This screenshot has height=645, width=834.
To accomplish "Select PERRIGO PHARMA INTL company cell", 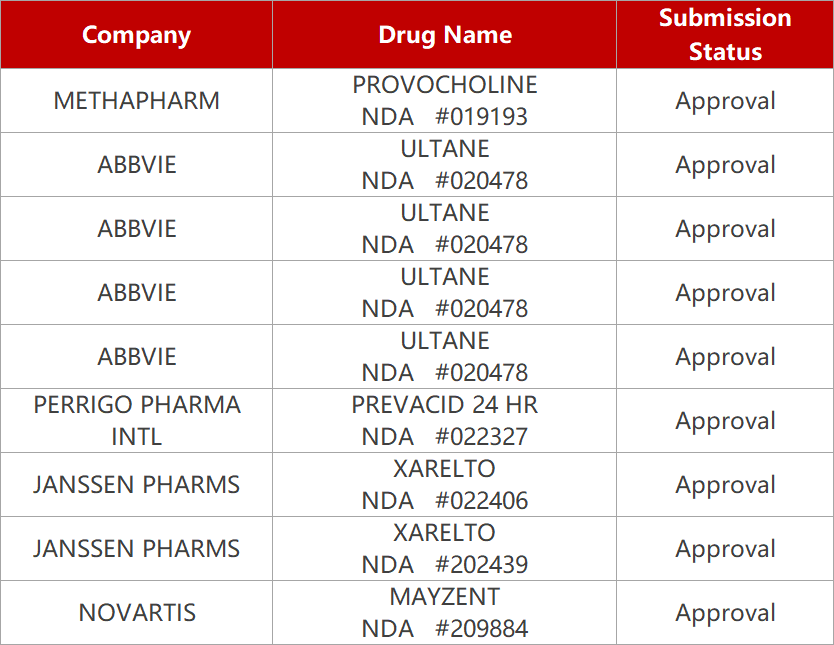I will 136,421.
